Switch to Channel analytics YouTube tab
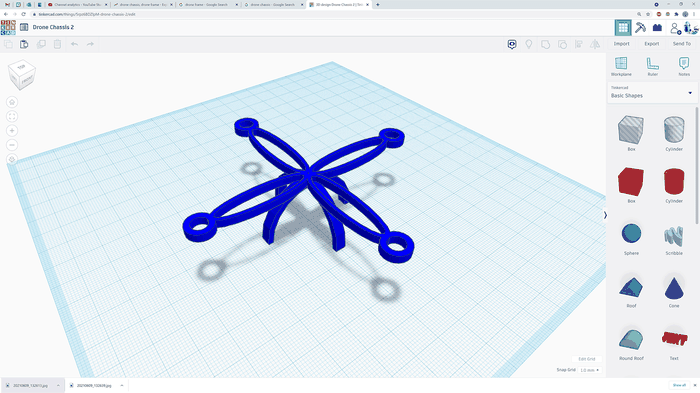The height and width of the screenshot is (393, 700). point(77,4)
